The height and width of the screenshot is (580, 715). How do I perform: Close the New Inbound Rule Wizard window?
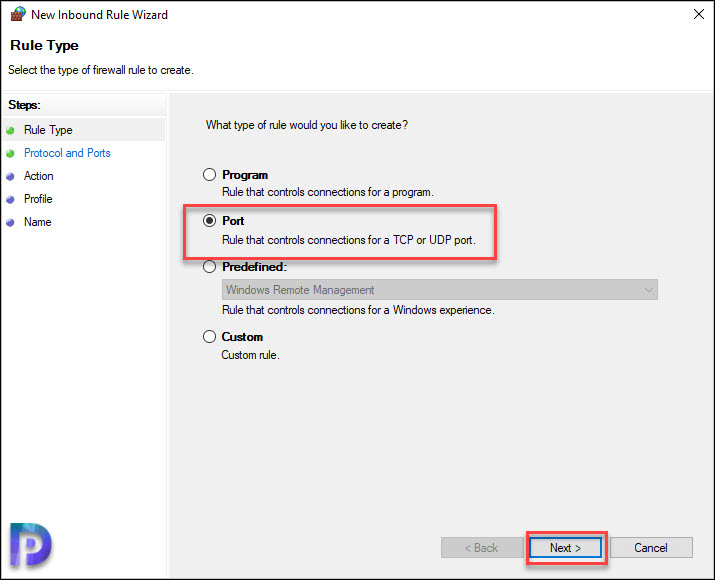[x=699, y=14]
